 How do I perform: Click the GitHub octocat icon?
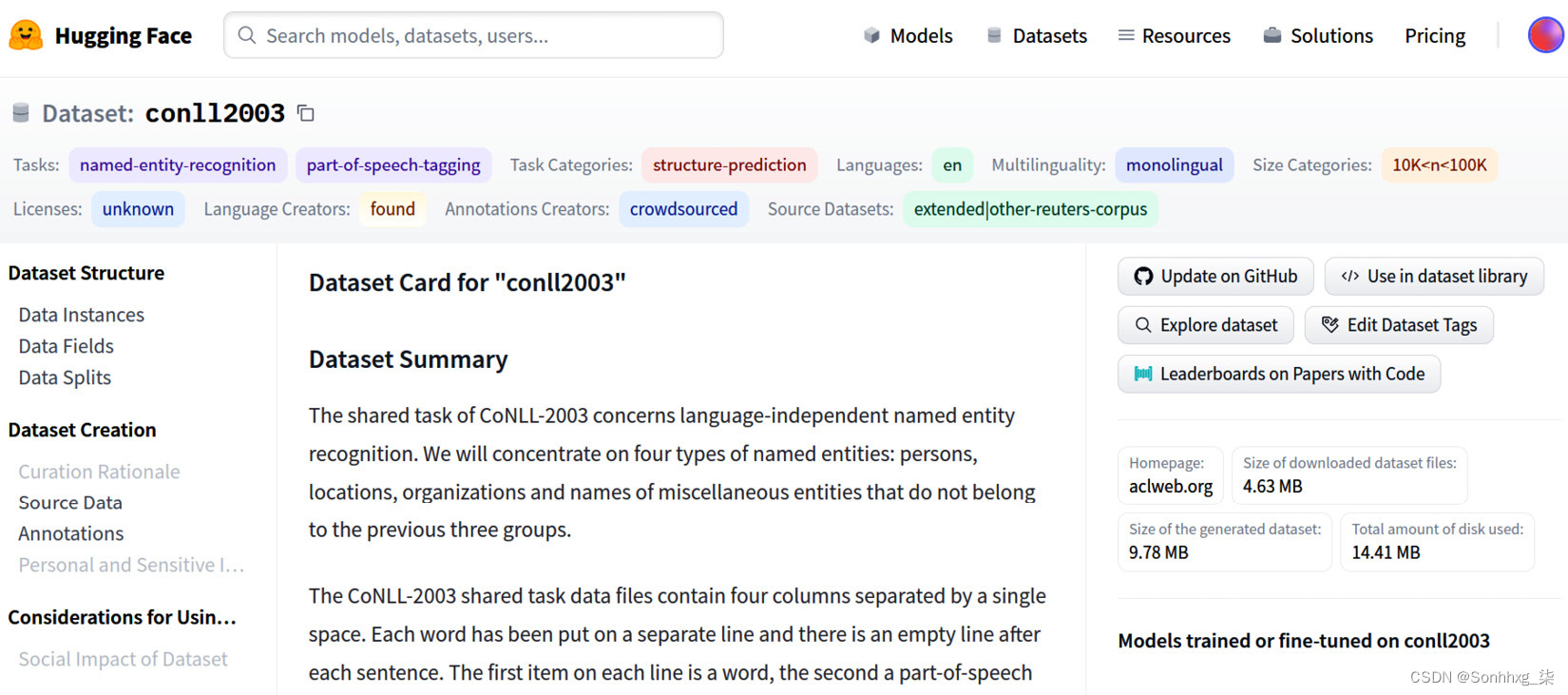pyautogui.click(x=1143, y=277)
